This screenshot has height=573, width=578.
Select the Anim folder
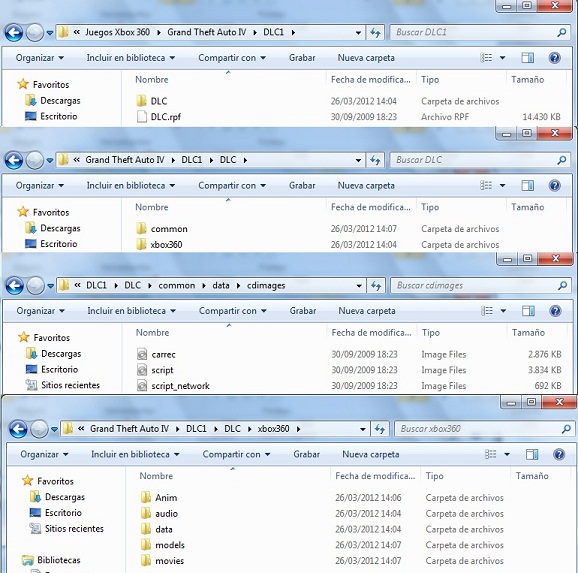coord(166,498)
